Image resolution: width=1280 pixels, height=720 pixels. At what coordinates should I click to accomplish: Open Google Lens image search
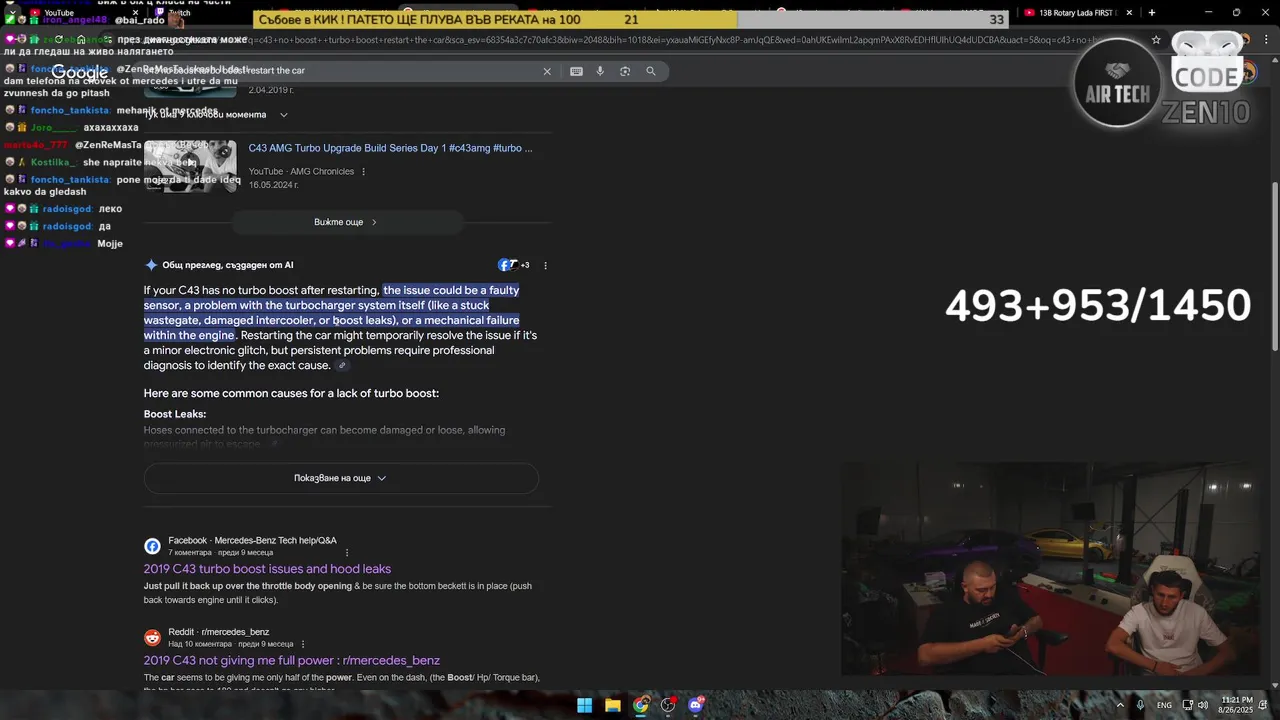point(625,71)
